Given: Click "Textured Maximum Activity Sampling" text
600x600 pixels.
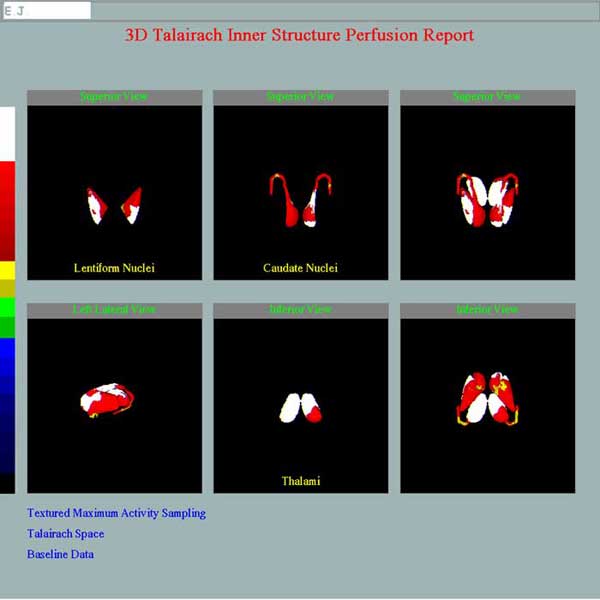Looking at the screenshot, I should (x=116, y=513).
